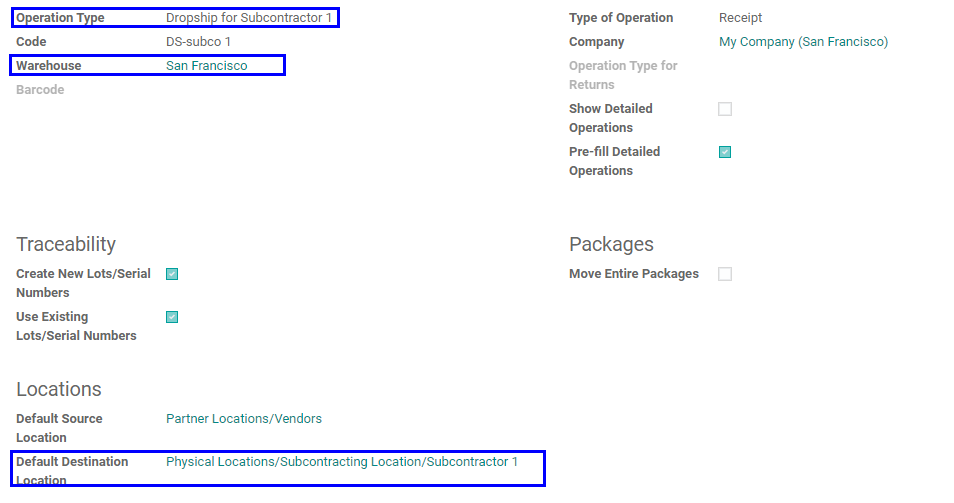Toggle Show Detailed Operations checkbox
The height and width of the screenshot is (503, 954).
[725, 109]
